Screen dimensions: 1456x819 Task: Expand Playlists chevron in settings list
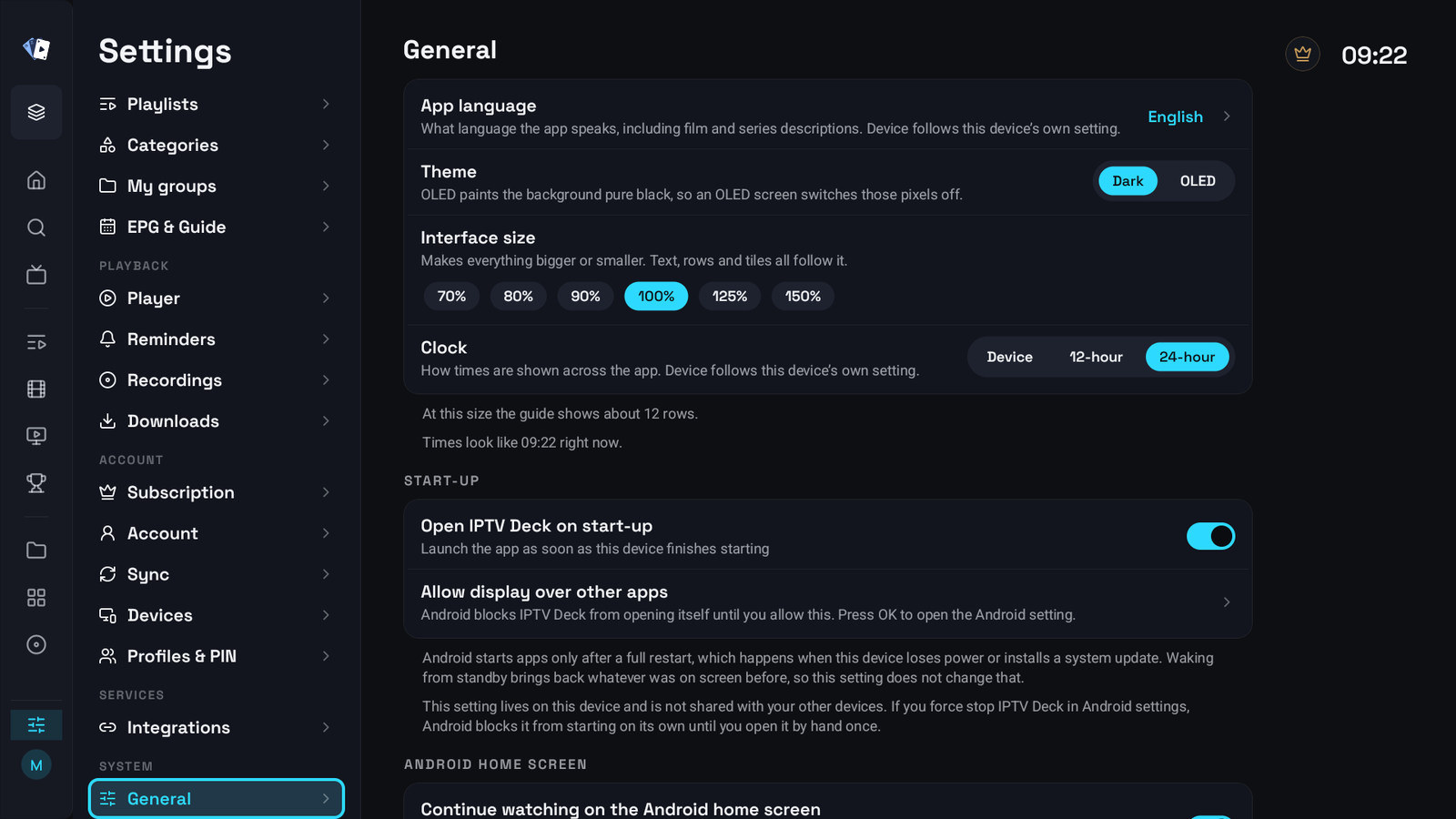point(326,105)
